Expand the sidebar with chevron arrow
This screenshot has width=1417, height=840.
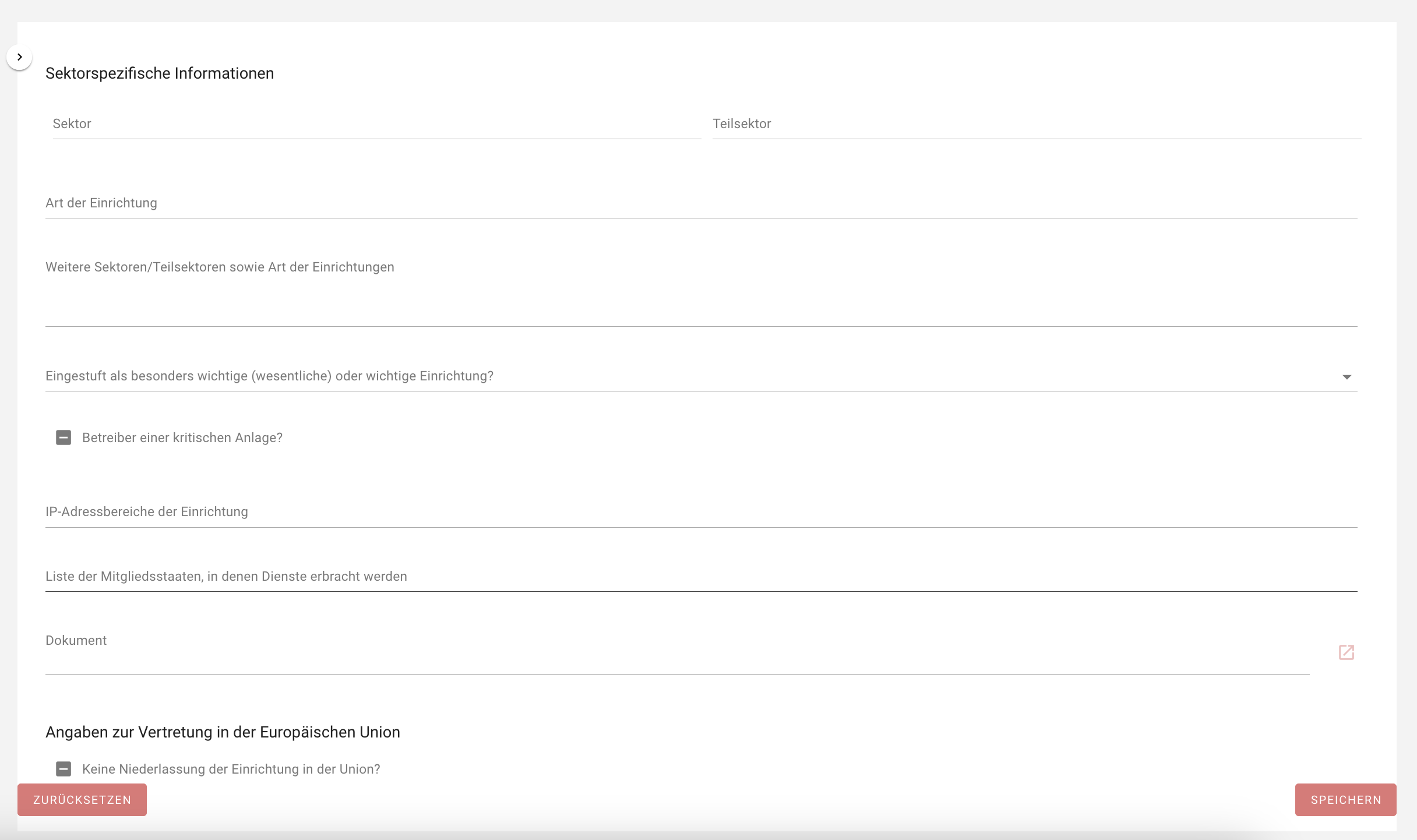tap(19, 57)
